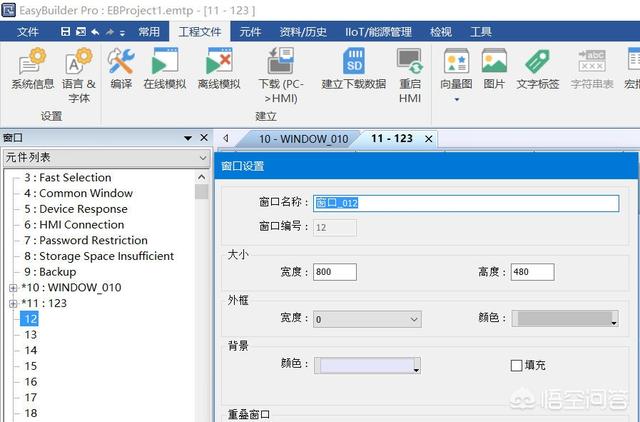
Task: Close the 11 - 123 document tab
Action: (429, 139)
